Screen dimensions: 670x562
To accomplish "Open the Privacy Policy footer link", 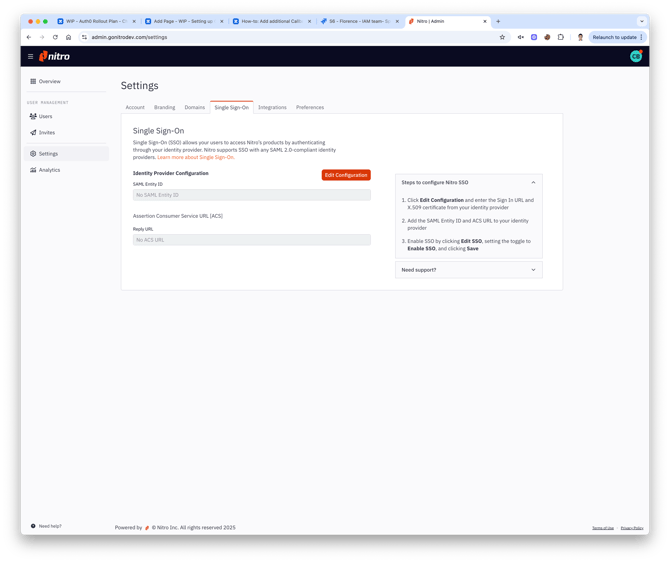I will [x=631, y=527].
